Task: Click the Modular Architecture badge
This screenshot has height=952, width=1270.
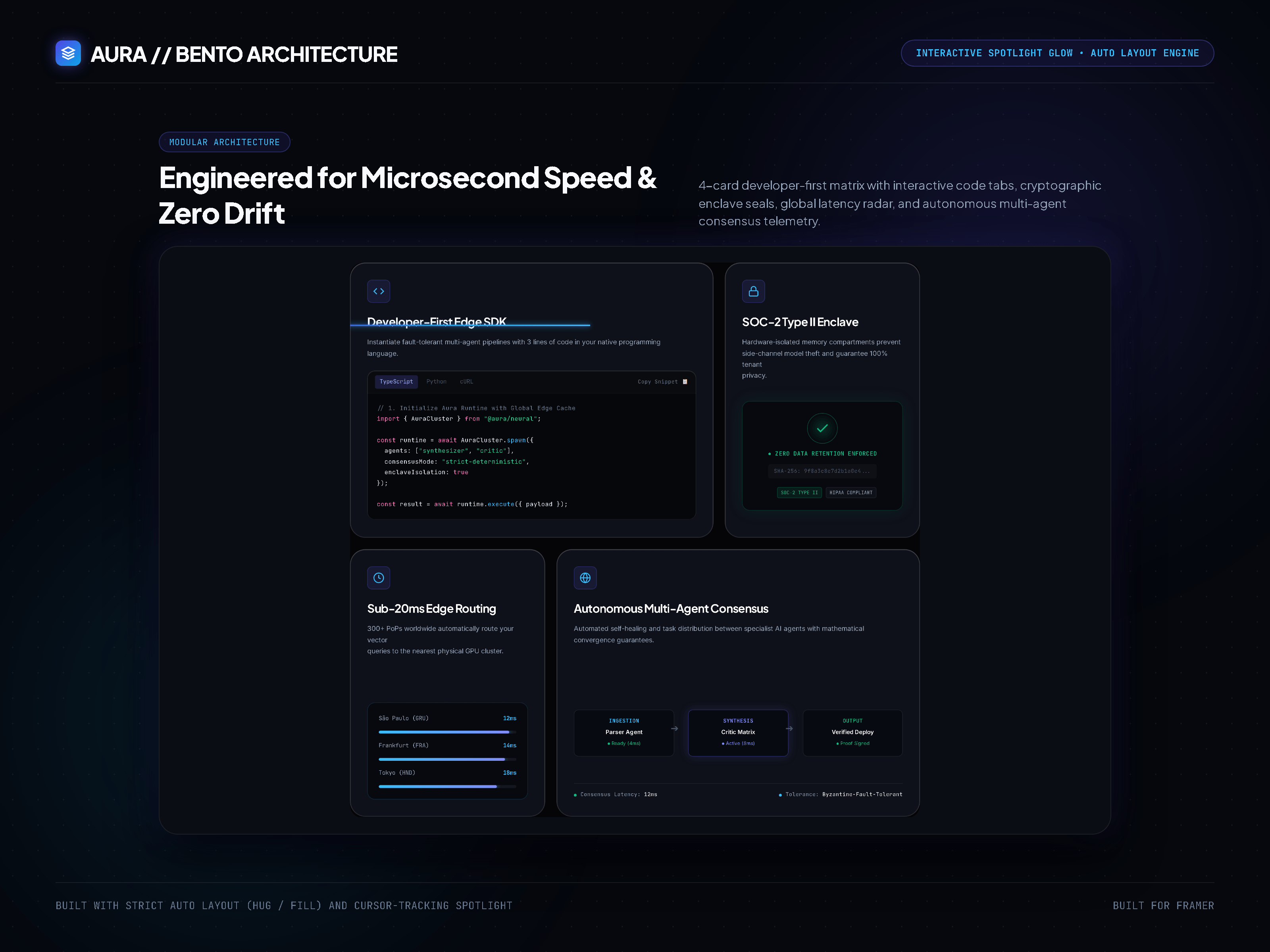Action: point(225,142)
